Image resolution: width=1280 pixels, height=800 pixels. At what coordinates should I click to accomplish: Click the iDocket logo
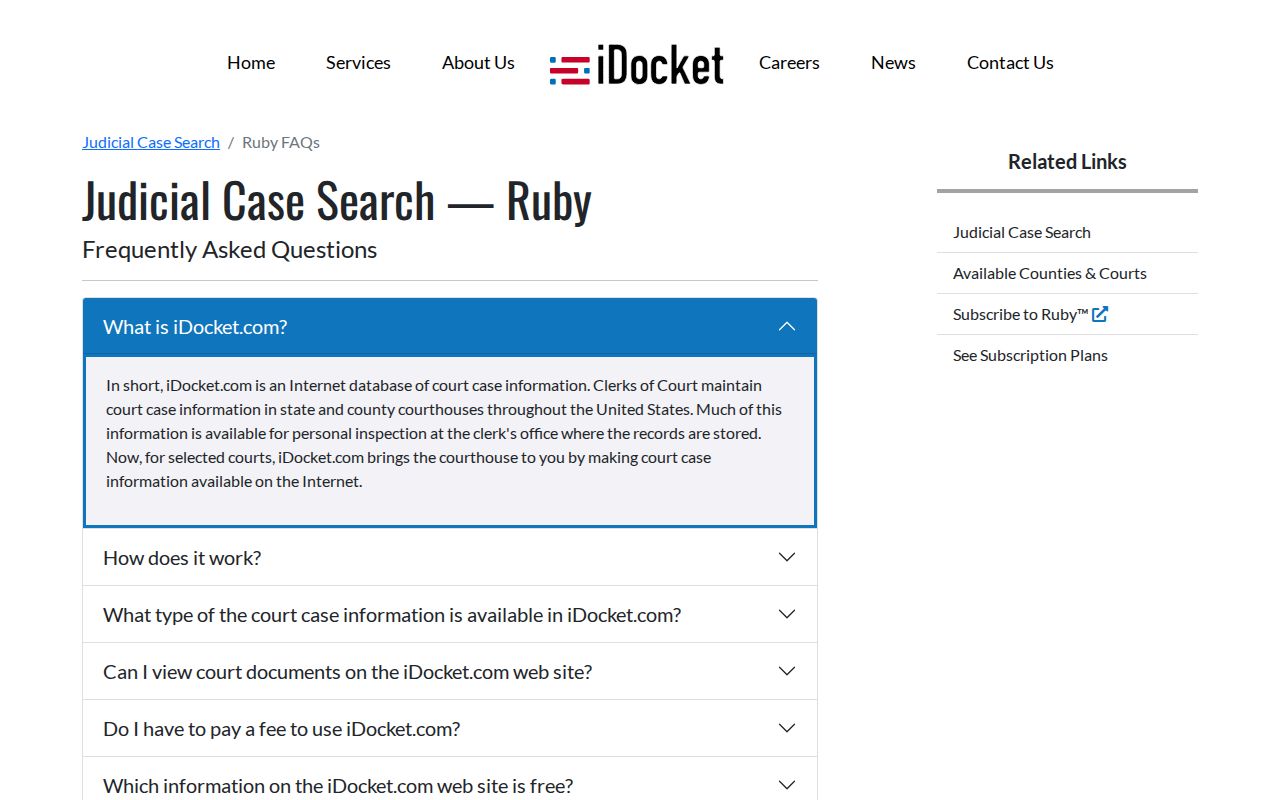(637, 66)
